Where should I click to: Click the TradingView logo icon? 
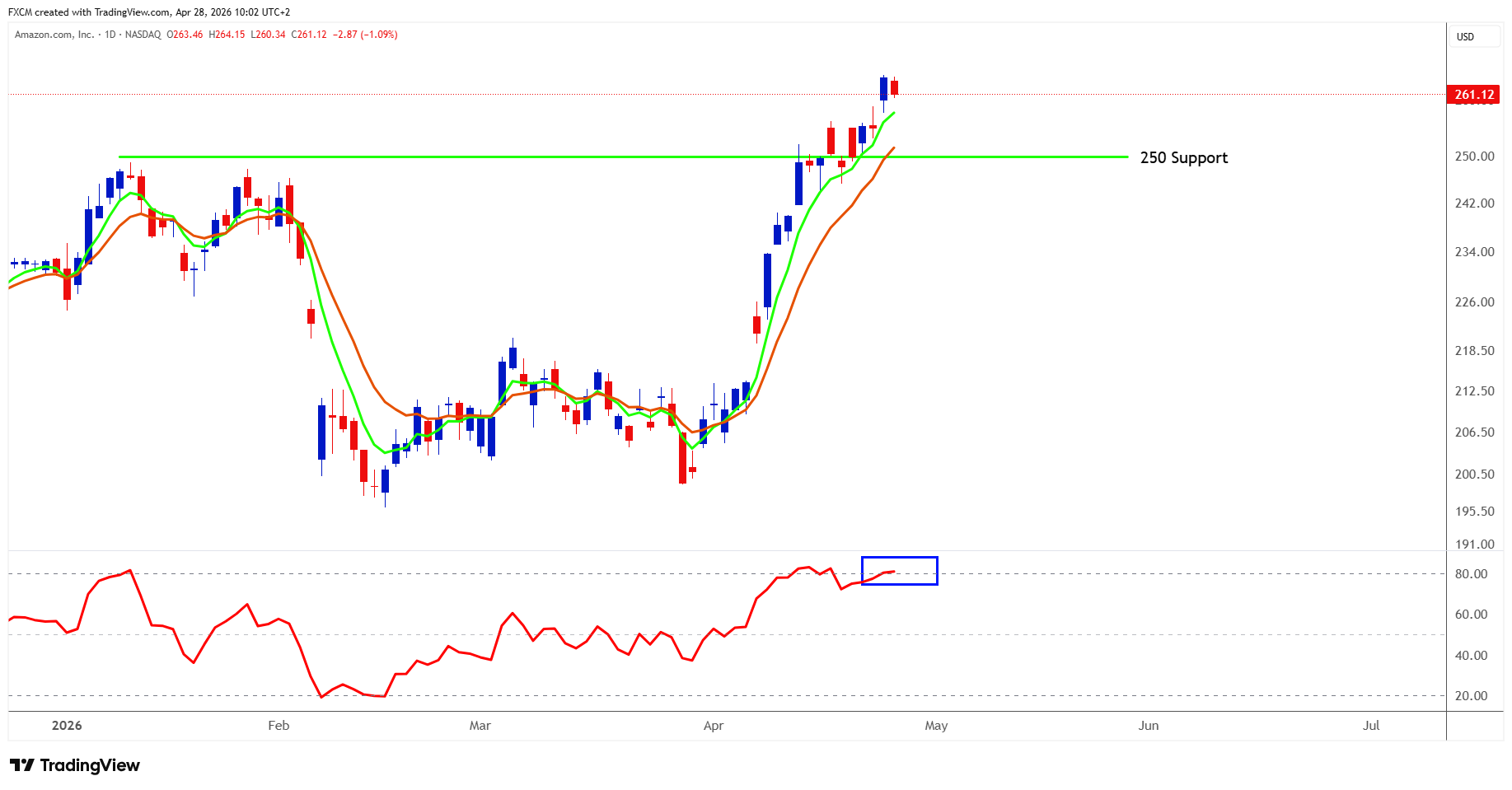tap(22, 765)
